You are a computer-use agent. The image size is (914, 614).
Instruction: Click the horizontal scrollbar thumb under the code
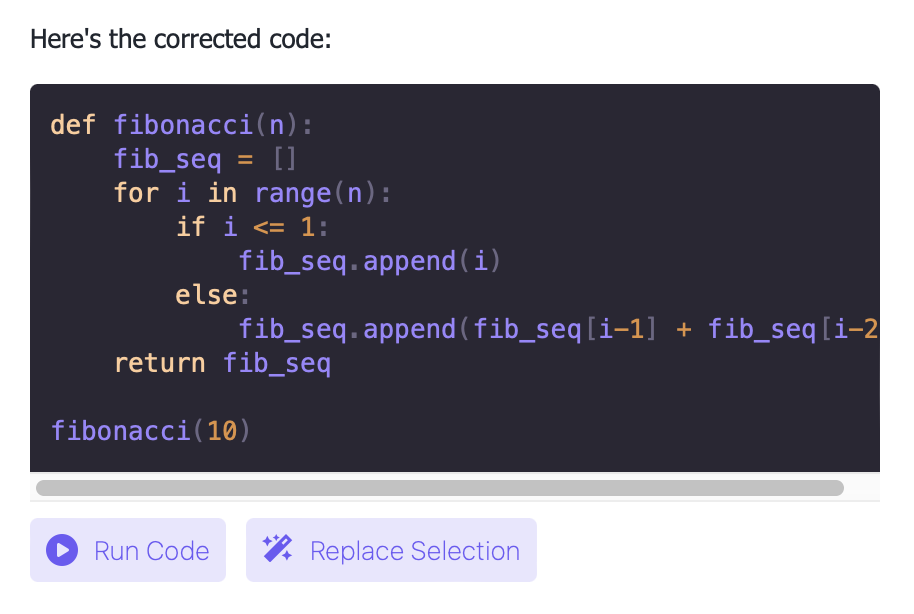pyautogui.click(x=440, y=487)
